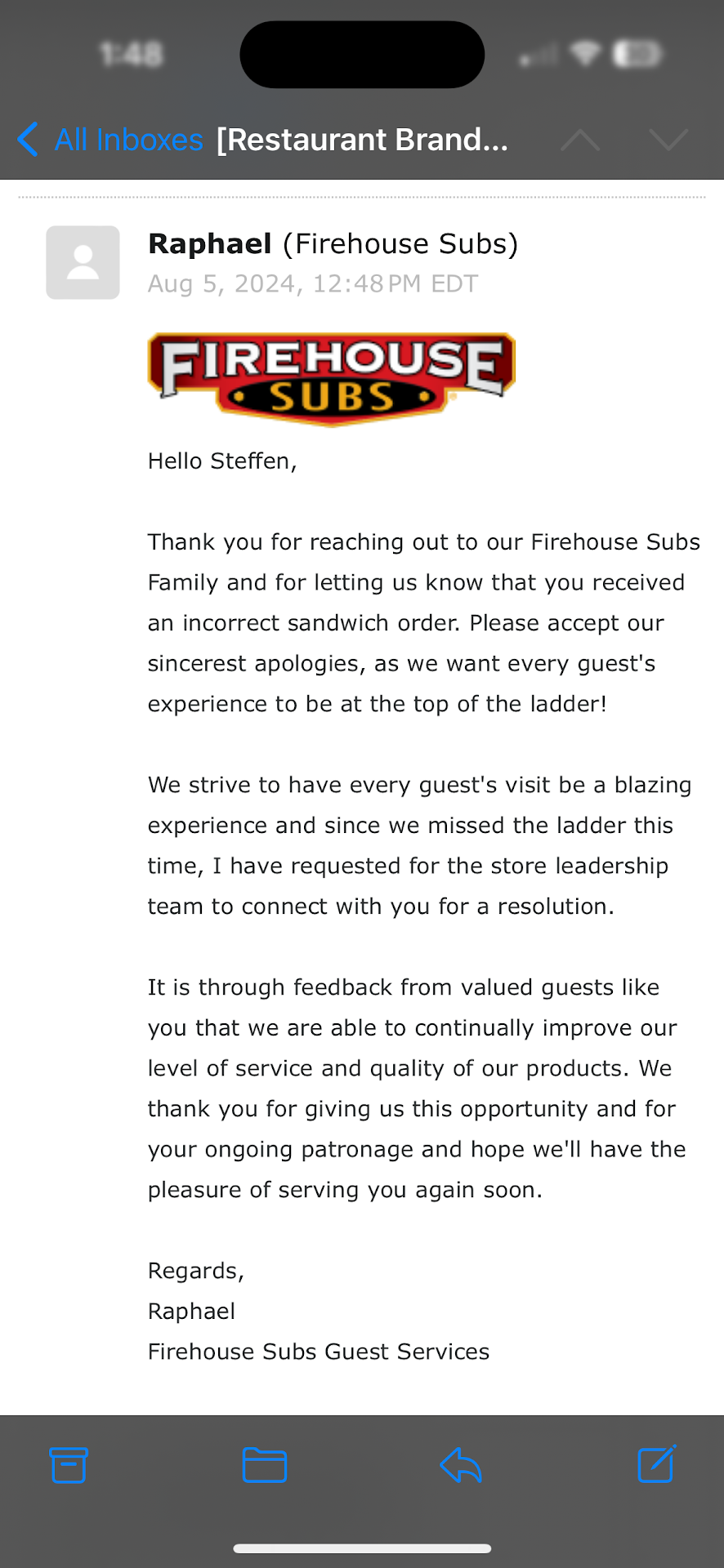Tap the clock in the status bar
The height and width of the screenshot is (1568, 724).
(x=132, y=55)
